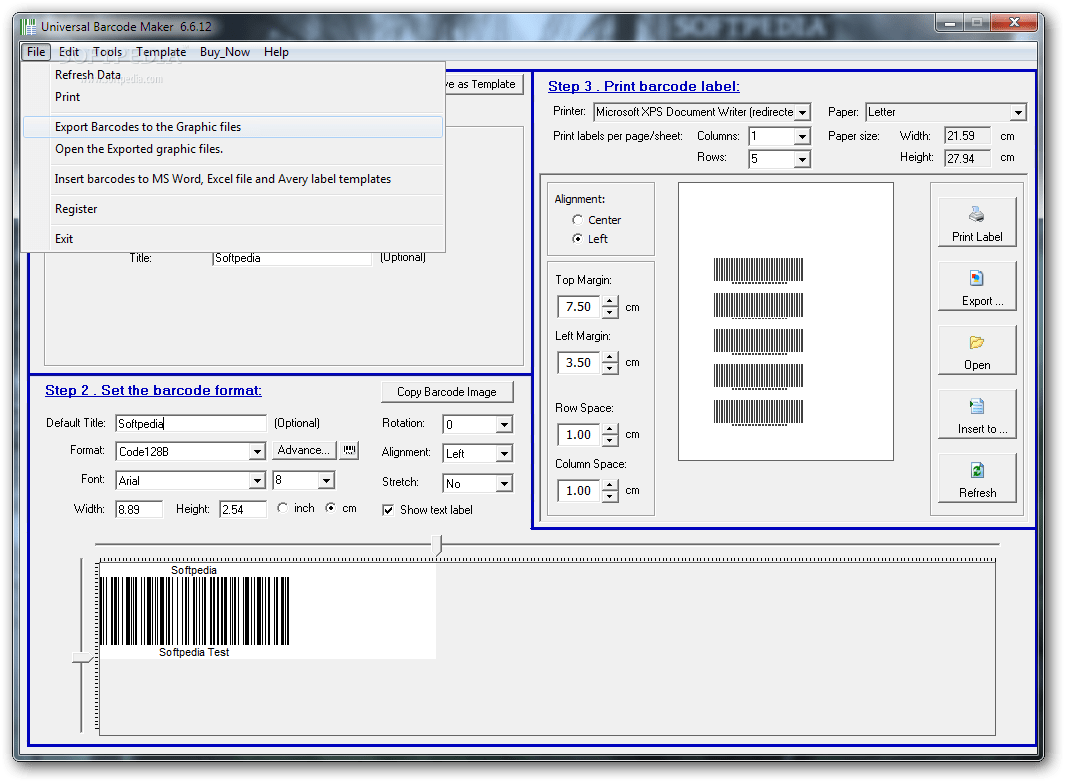Click the Copy Barcode Image button

coord(447,391)
